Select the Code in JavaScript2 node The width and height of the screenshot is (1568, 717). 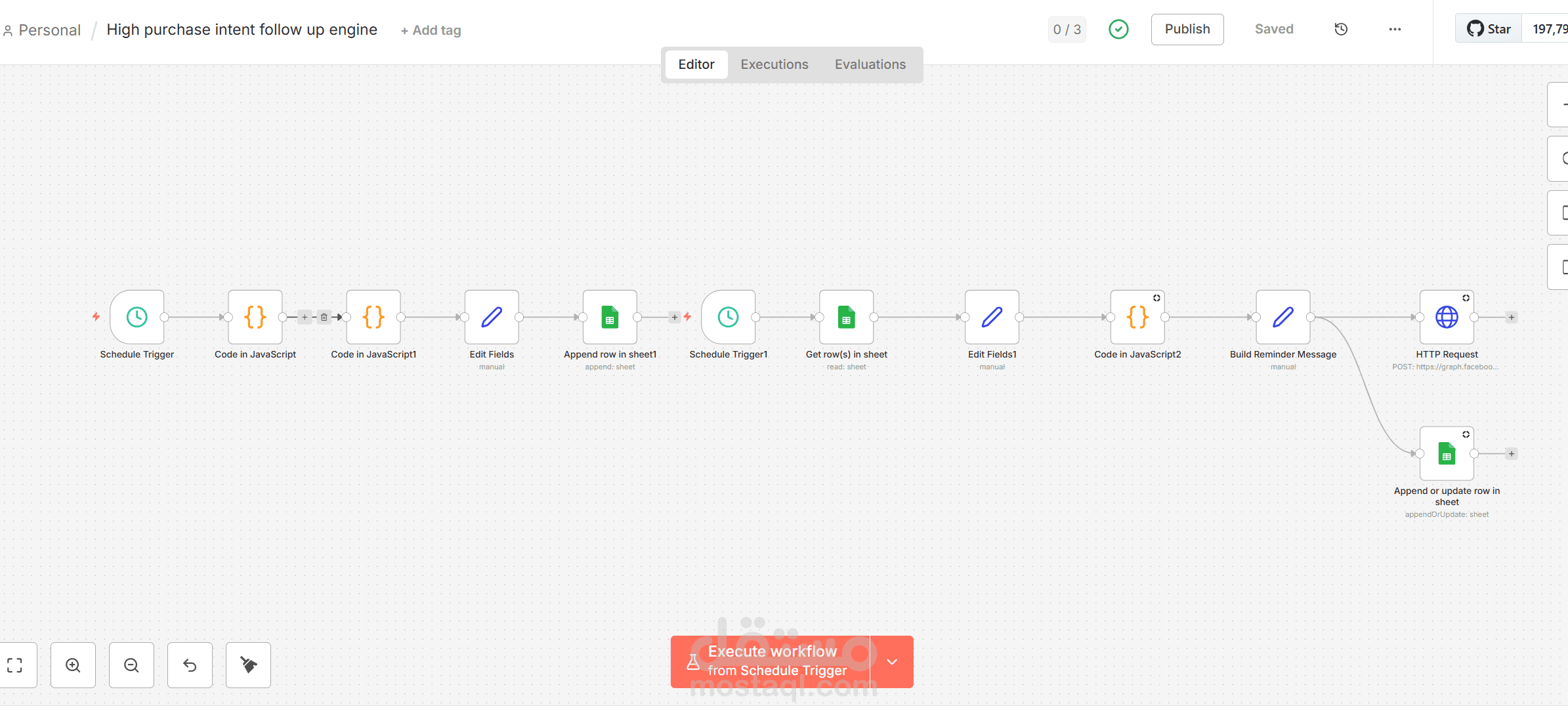1137,317
